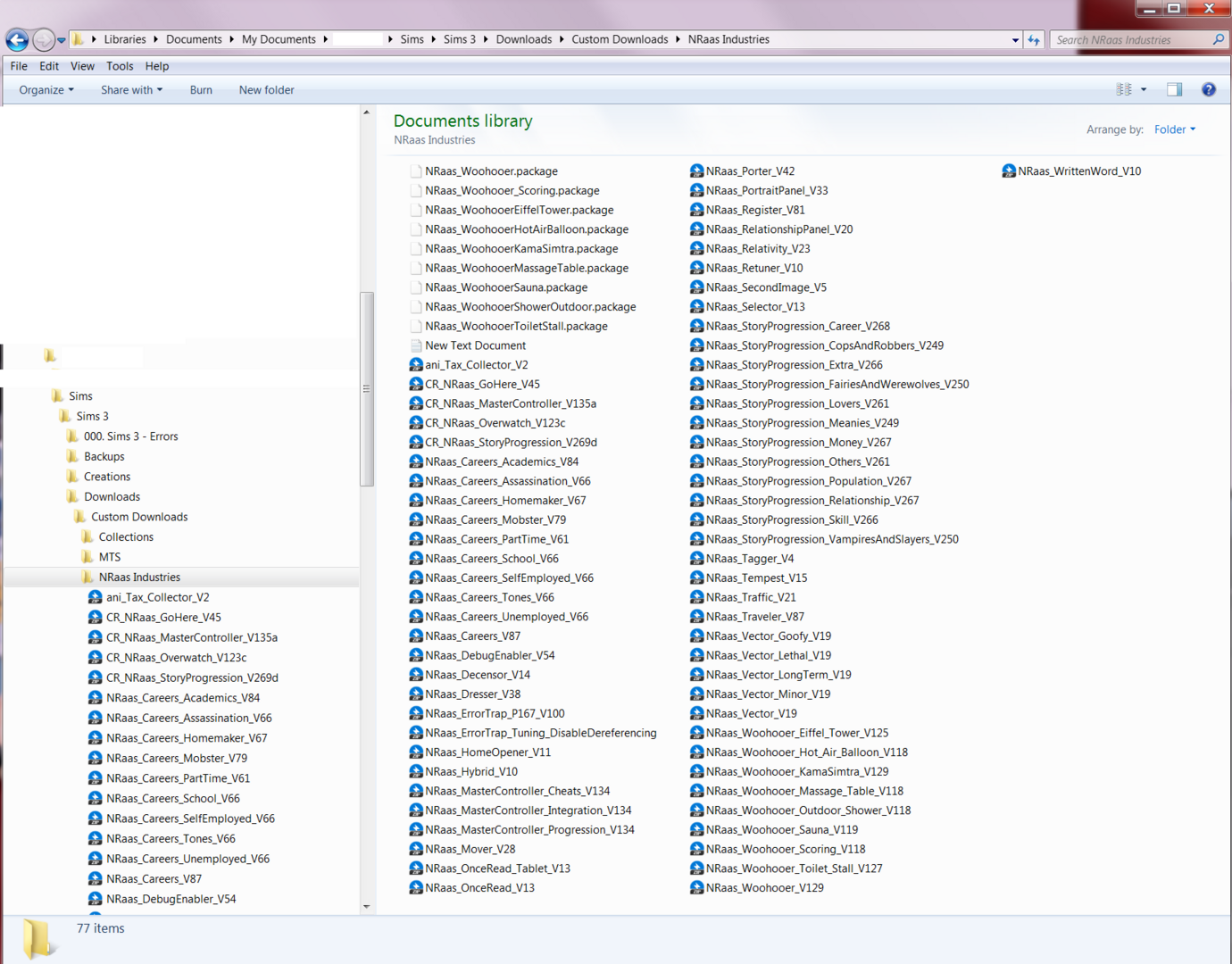The height and width of the screenshot is (964, 1232).
Task: Click the NRaas_Porter_V42 file icon
Action: pyautogui.click(x=696, y=170)
